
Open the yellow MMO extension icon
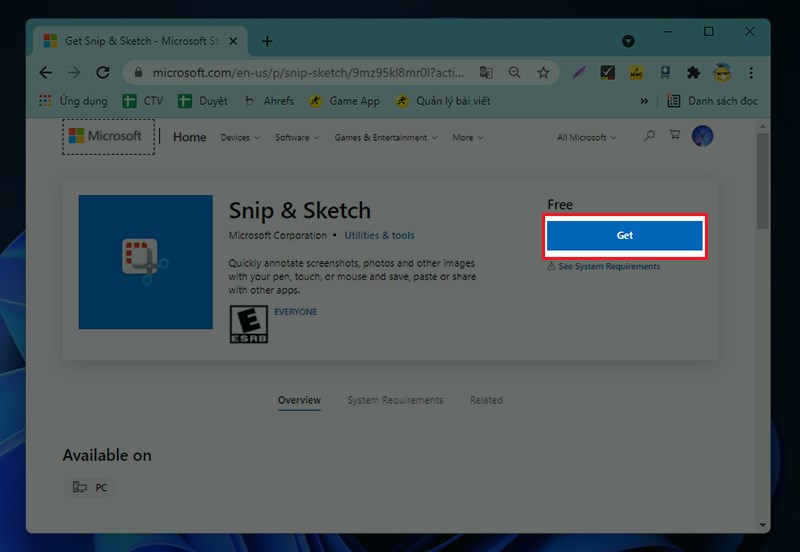[x=636, y=73]
